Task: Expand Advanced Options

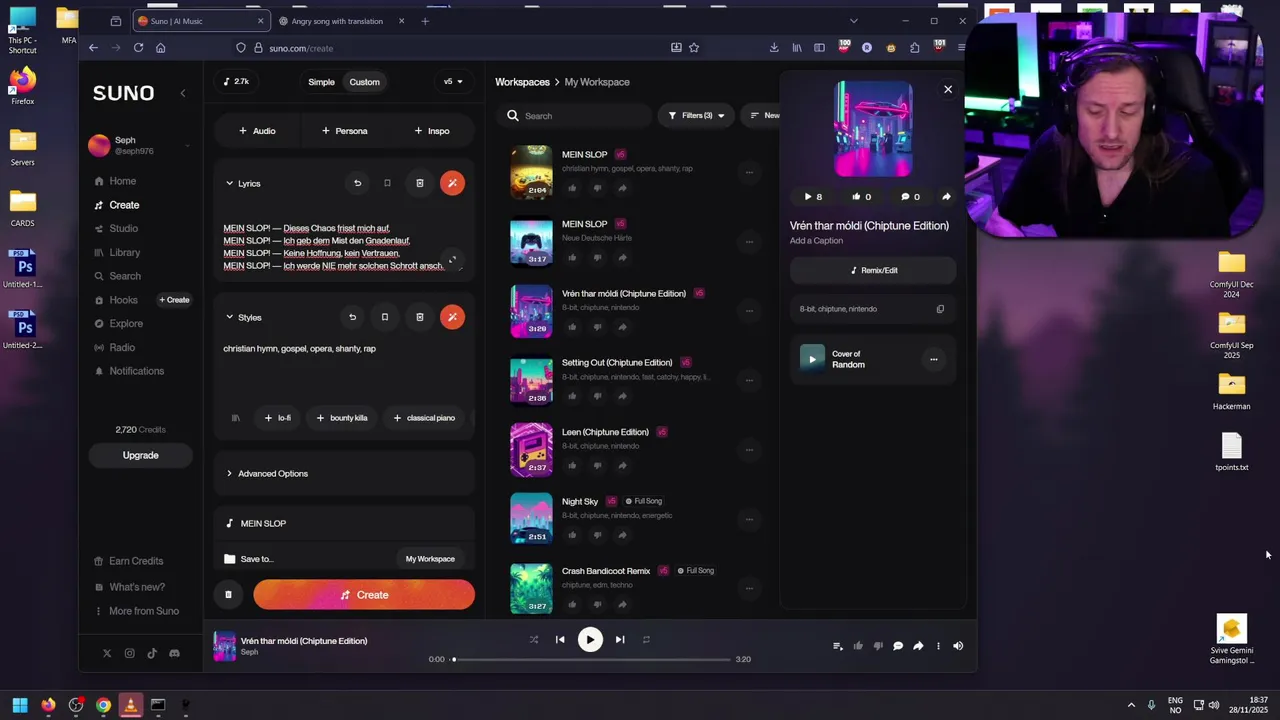Action: click(267, 474)
